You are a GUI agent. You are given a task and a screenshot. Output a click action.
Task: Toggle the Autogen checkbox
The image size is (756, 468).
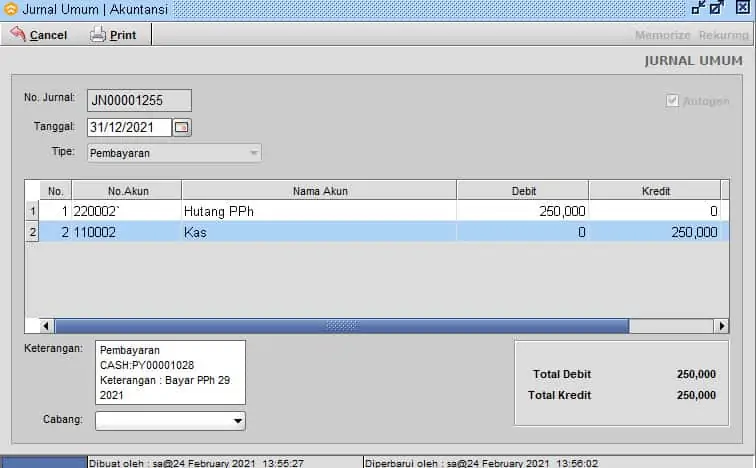pyautogui.click(x=672, y=101)
